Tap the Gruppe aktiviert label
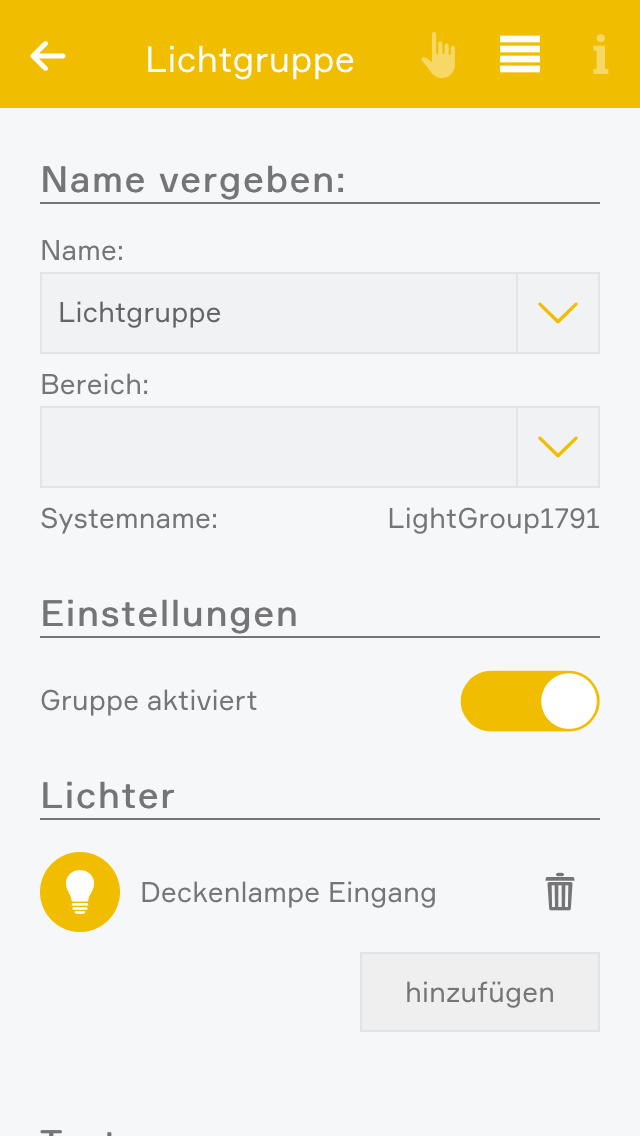Image resolution: width=640 pixels, height=1136 pixels. [149, 701]
